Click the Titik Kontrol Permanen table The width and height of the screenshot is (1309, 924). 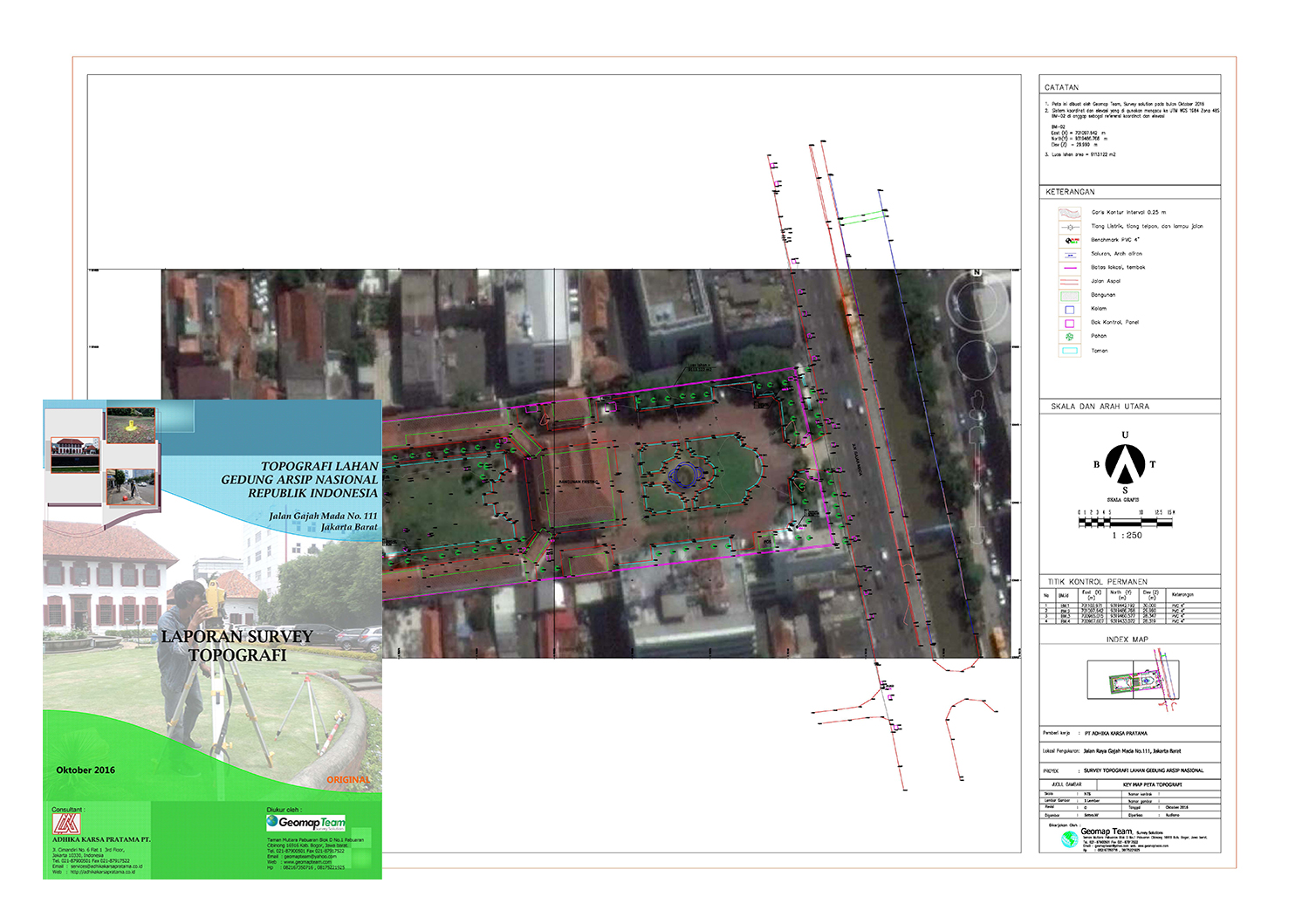[1129, 606]
